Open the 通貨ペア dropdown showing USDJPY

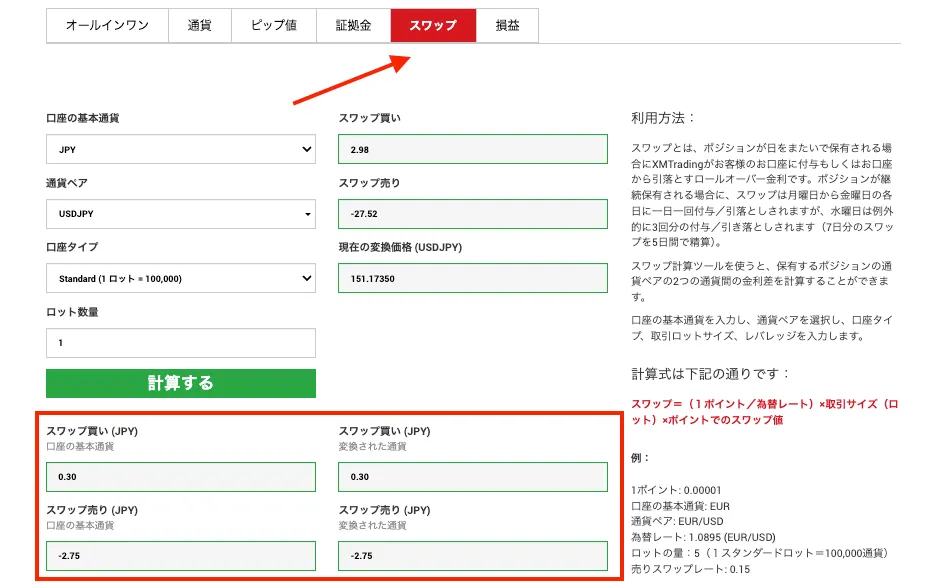coord(180,213)
